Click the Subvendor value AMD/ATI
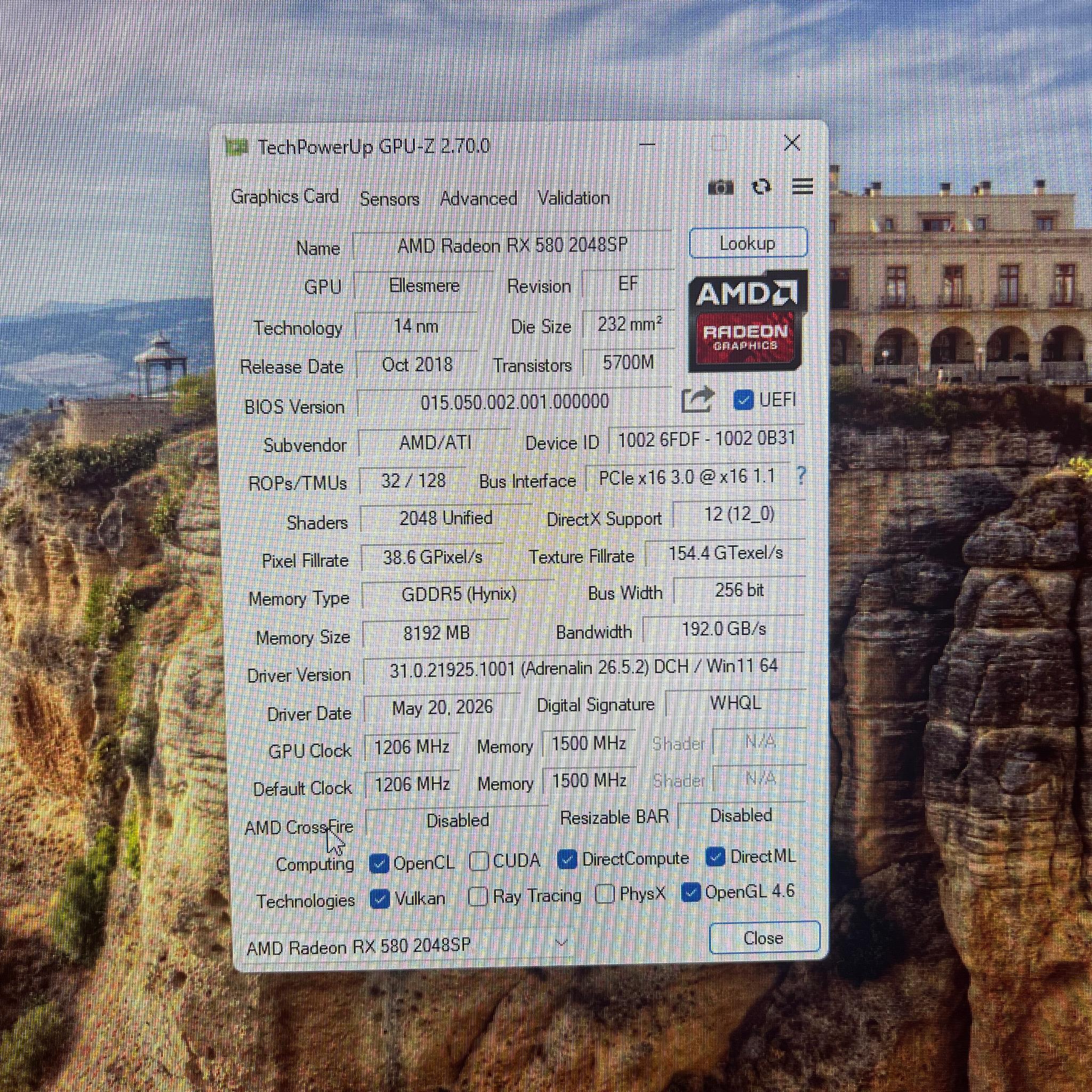Screen dimensions: 1092x1092 pyautogui.click(x=435, y=443)
